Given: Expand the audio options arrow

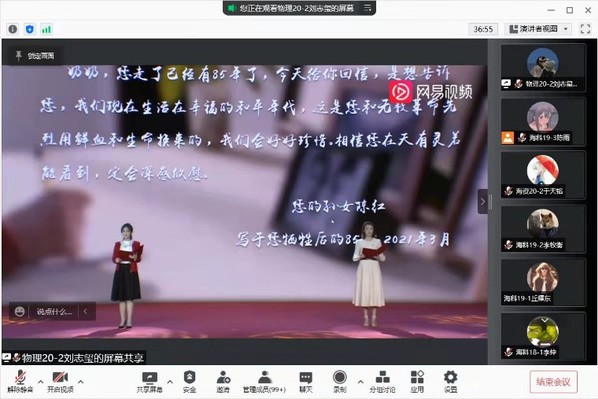Looking at the screenshot, I should coord(40,381).
